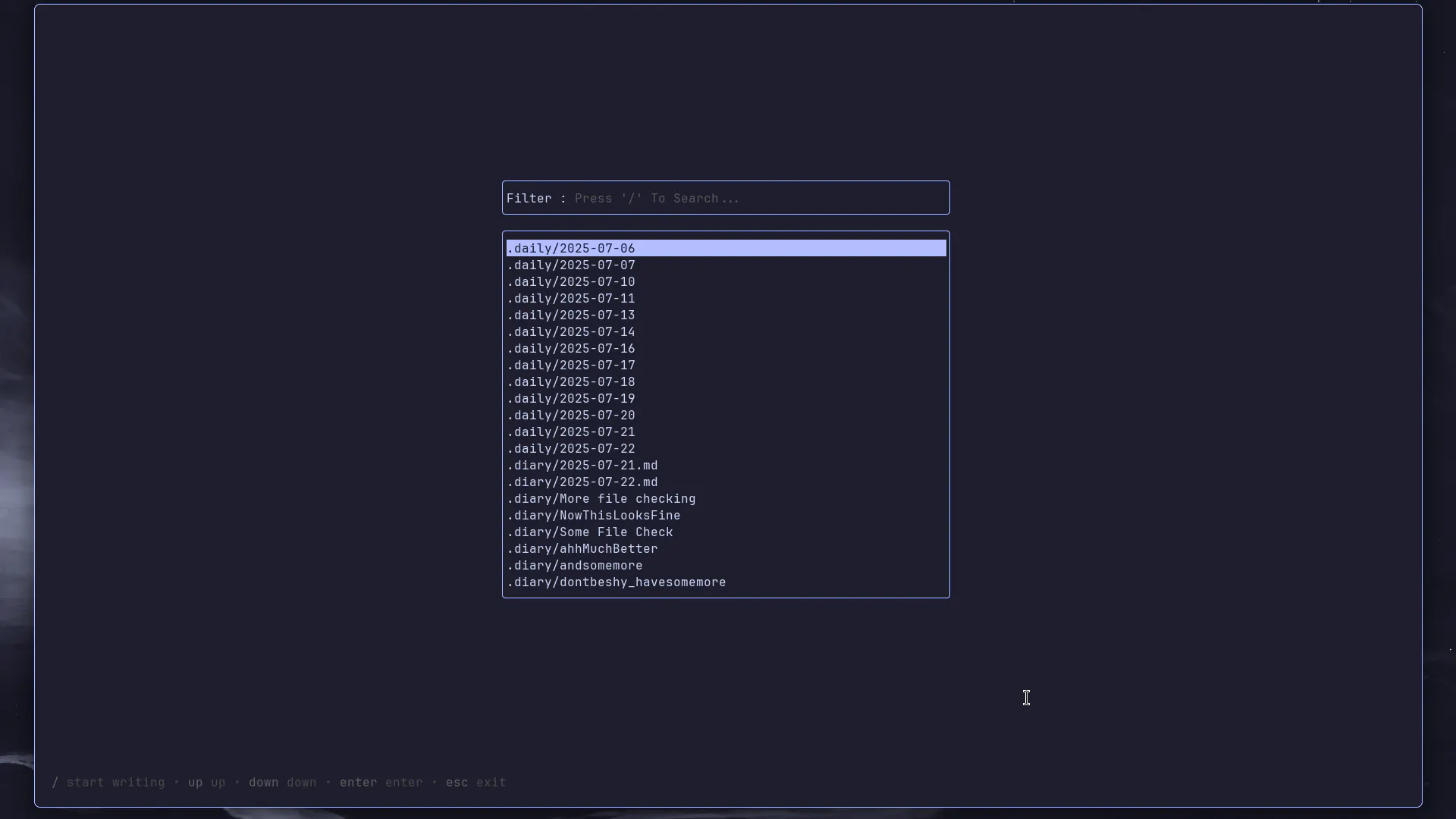Click the 'esc exit' key hint
The image size is (1456, 819).
[476, 782]
